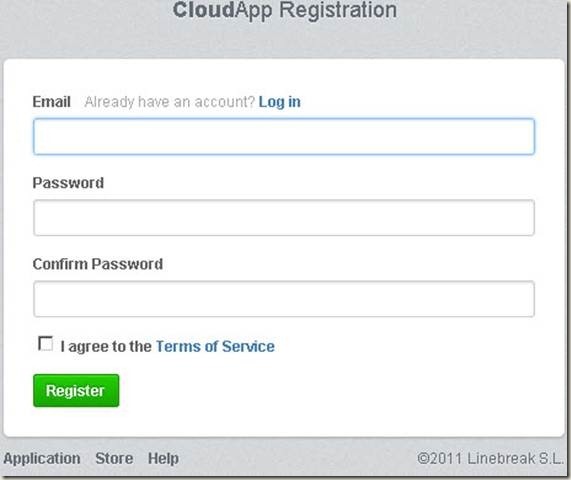Click the 'Already have an account?' text
The width and height of the screenshot is (571, 480).
[x=169, y=102]
